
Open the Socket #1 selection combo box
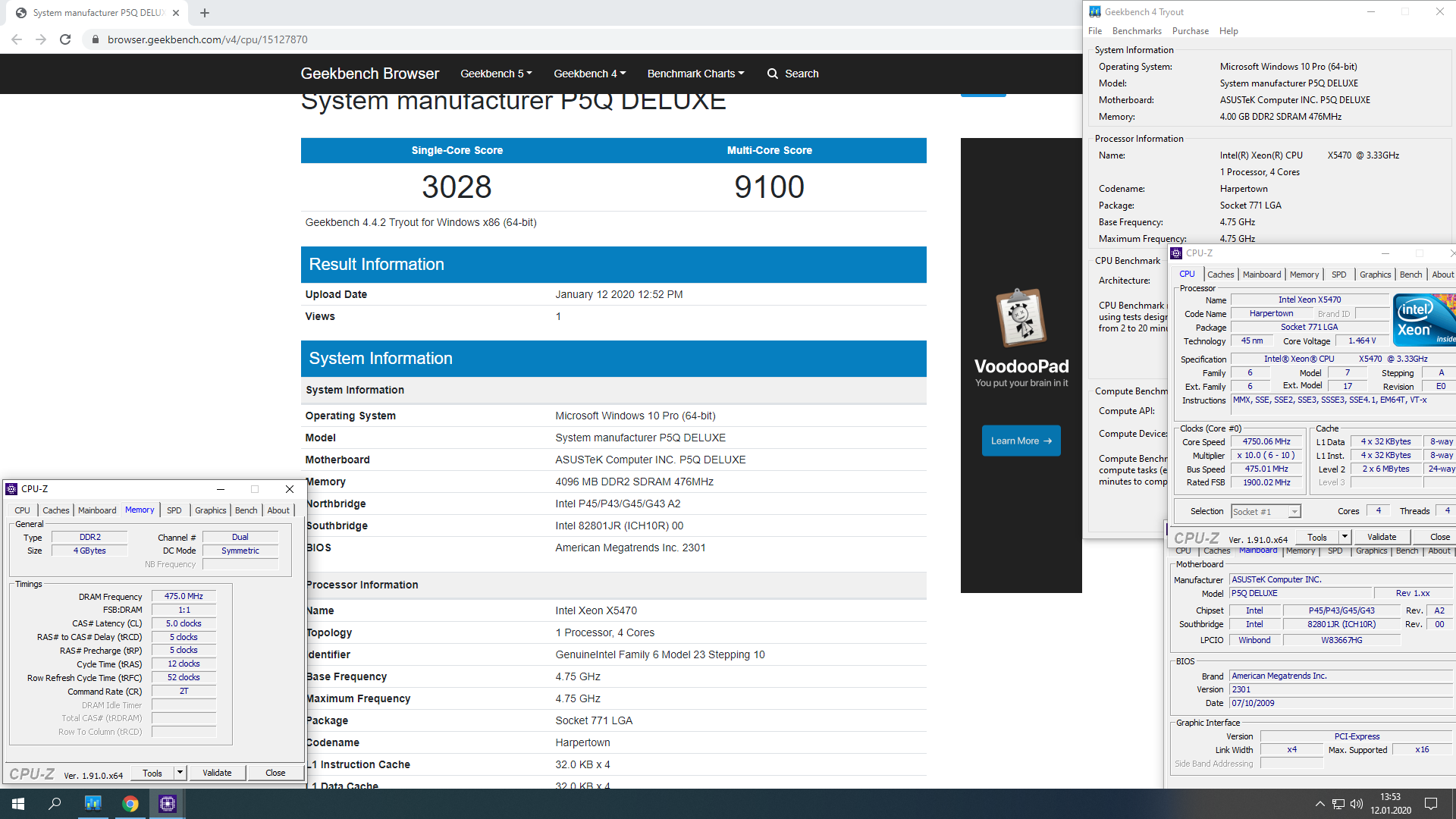click(x=1266, y=512)
